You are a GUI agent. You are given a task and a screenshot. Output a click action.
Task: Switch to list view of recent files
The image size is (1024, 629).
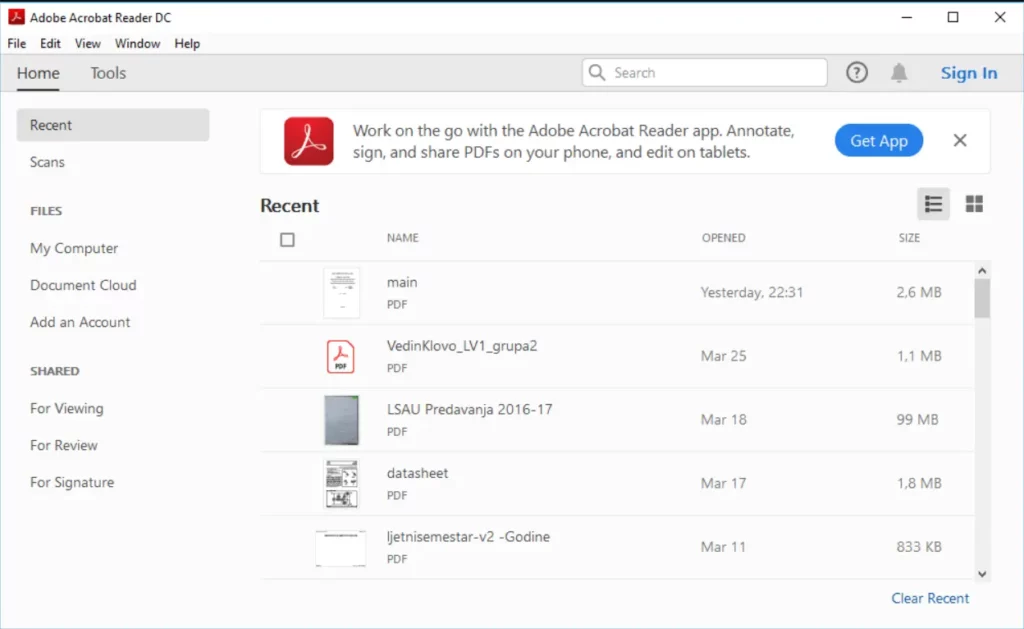[933, 203]
